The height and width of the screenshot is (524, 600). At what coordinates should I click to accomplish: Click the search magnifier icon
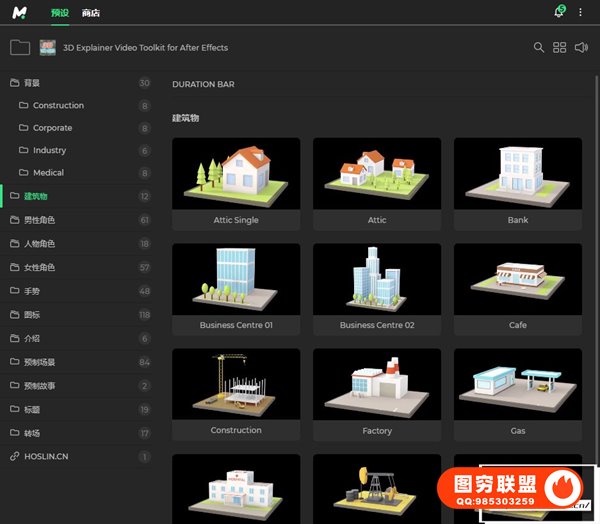(x=539, y=47)
